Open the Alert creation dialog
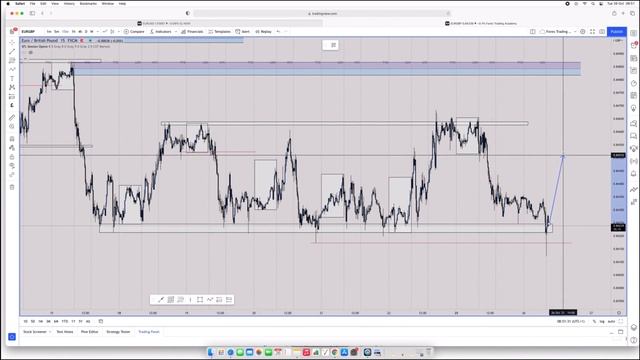Screen dimensions: 640x360 click(x=242, y=31)
